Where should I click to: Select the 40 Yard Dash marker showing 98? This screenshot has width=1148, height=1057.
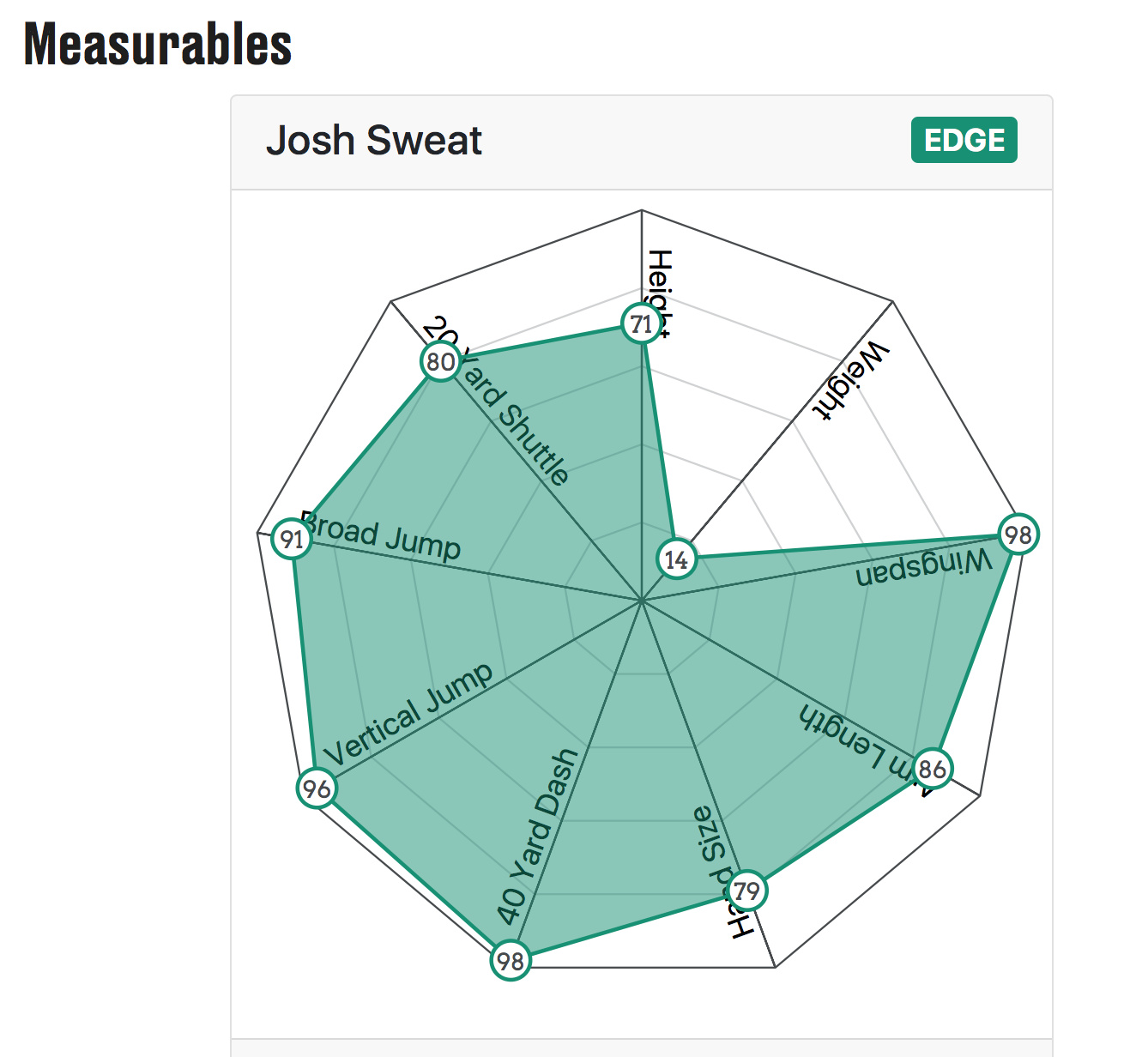pos(511,960)
